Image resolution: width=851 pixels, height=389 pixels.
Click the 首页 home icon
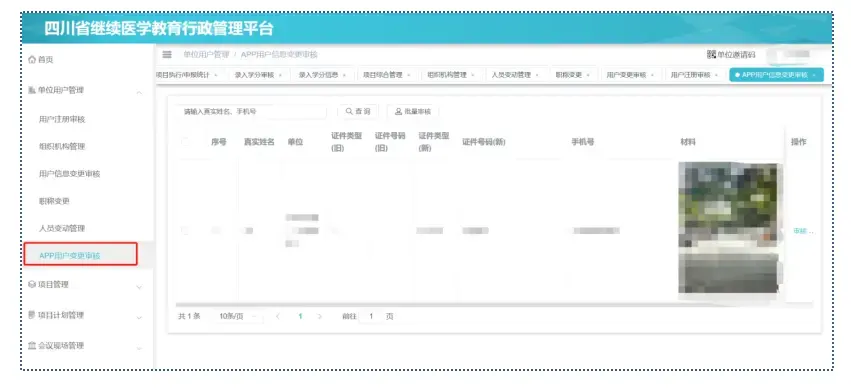(31, 60)
